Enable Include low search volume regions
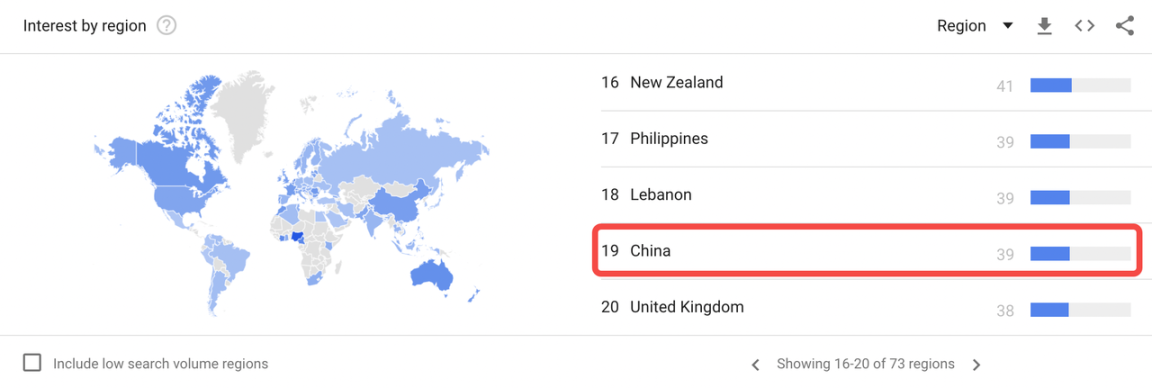Viewport: 1152px width, 388px height. click(32, 363)
